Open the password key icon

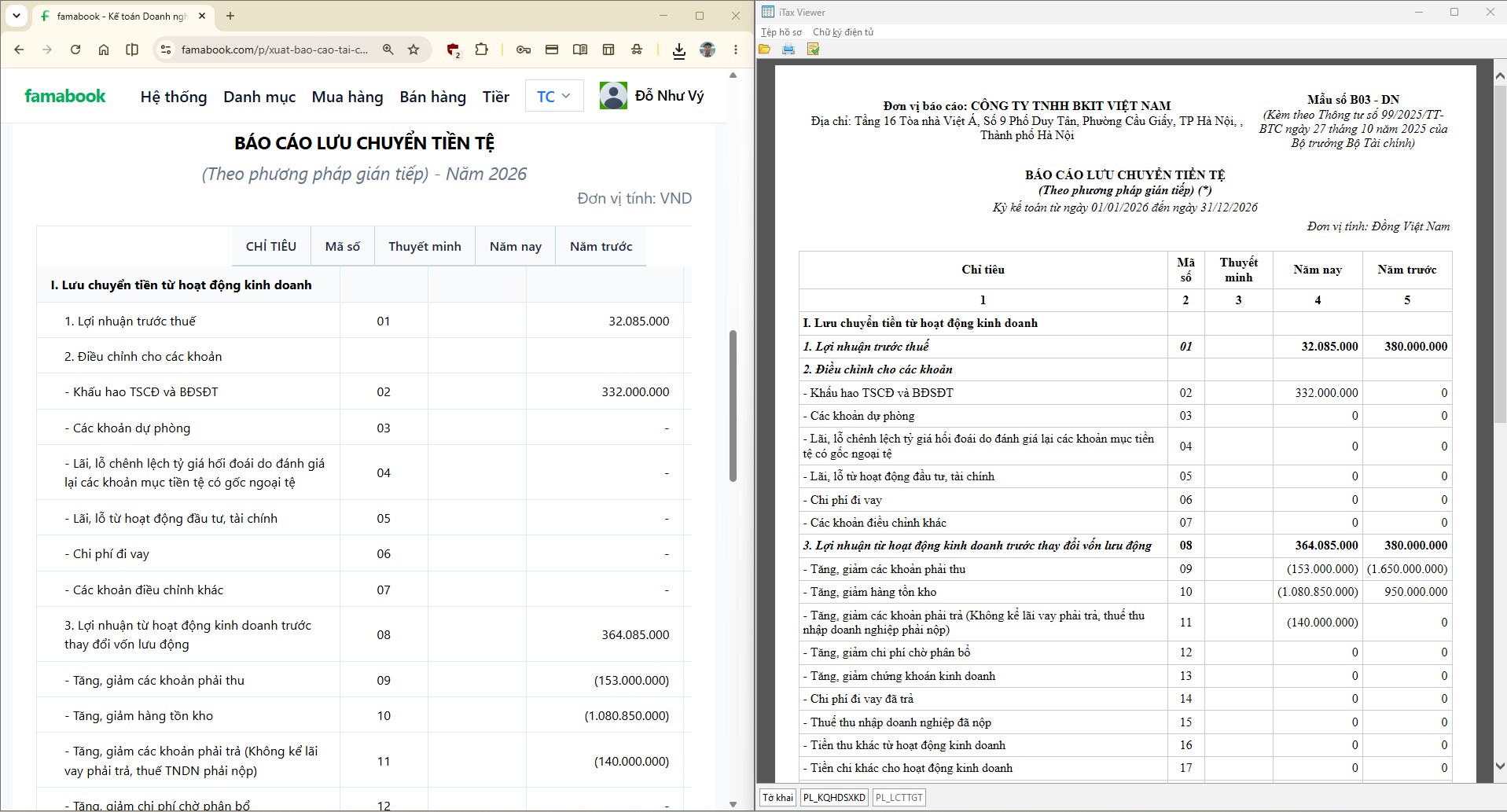pos(524,50)
